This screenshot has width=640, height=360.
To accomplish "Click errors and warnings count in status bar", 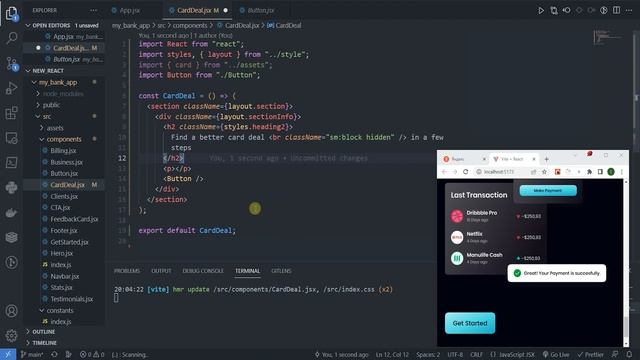I will pos(92,354).
